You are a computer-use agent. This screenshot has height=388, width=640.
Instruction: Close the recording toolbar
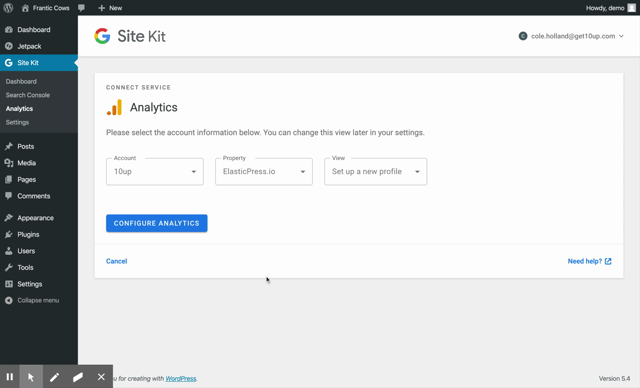[x=101, y=377]
